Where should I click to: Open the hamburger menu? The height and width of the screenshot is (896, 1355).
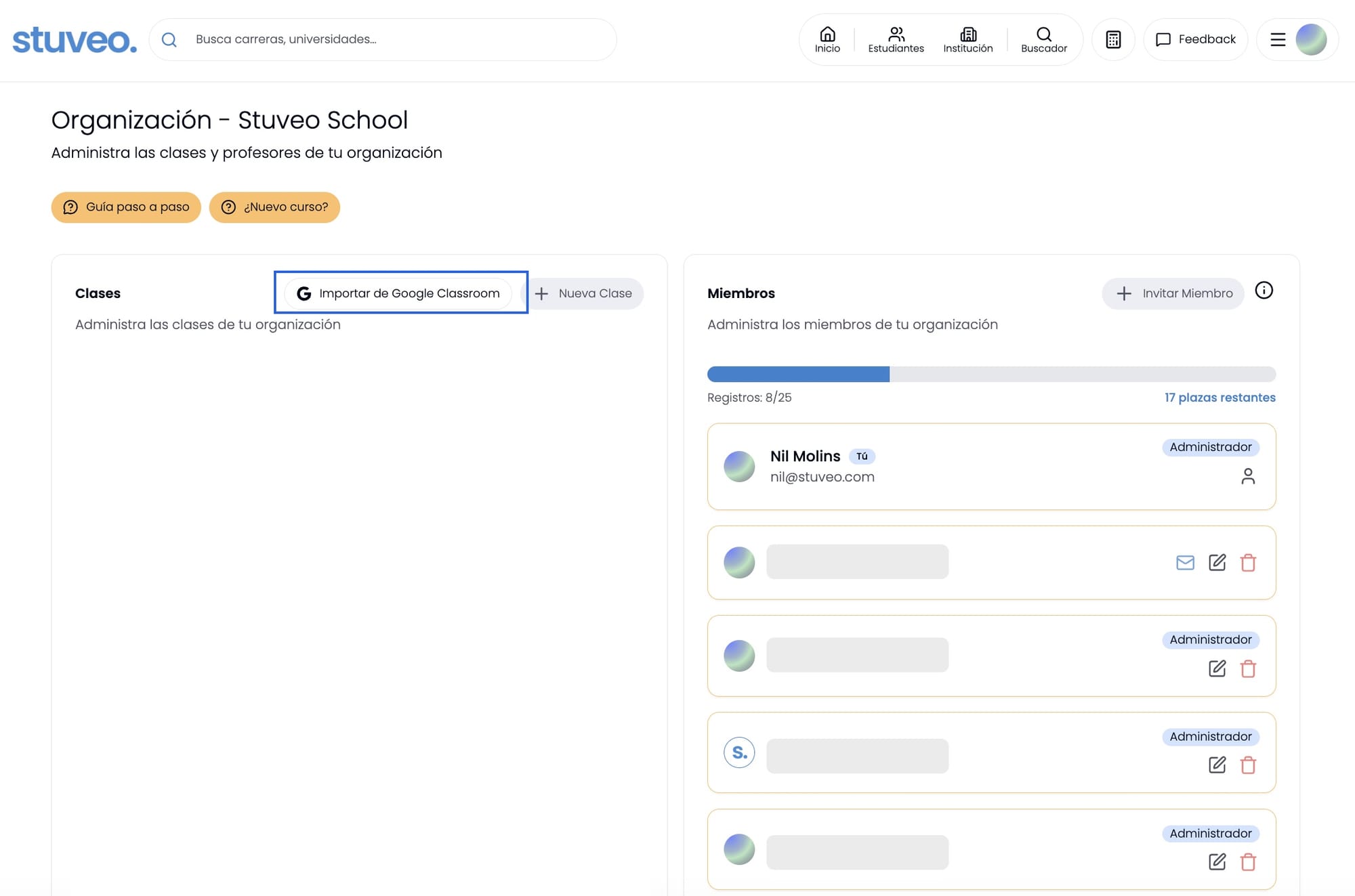1278,39
